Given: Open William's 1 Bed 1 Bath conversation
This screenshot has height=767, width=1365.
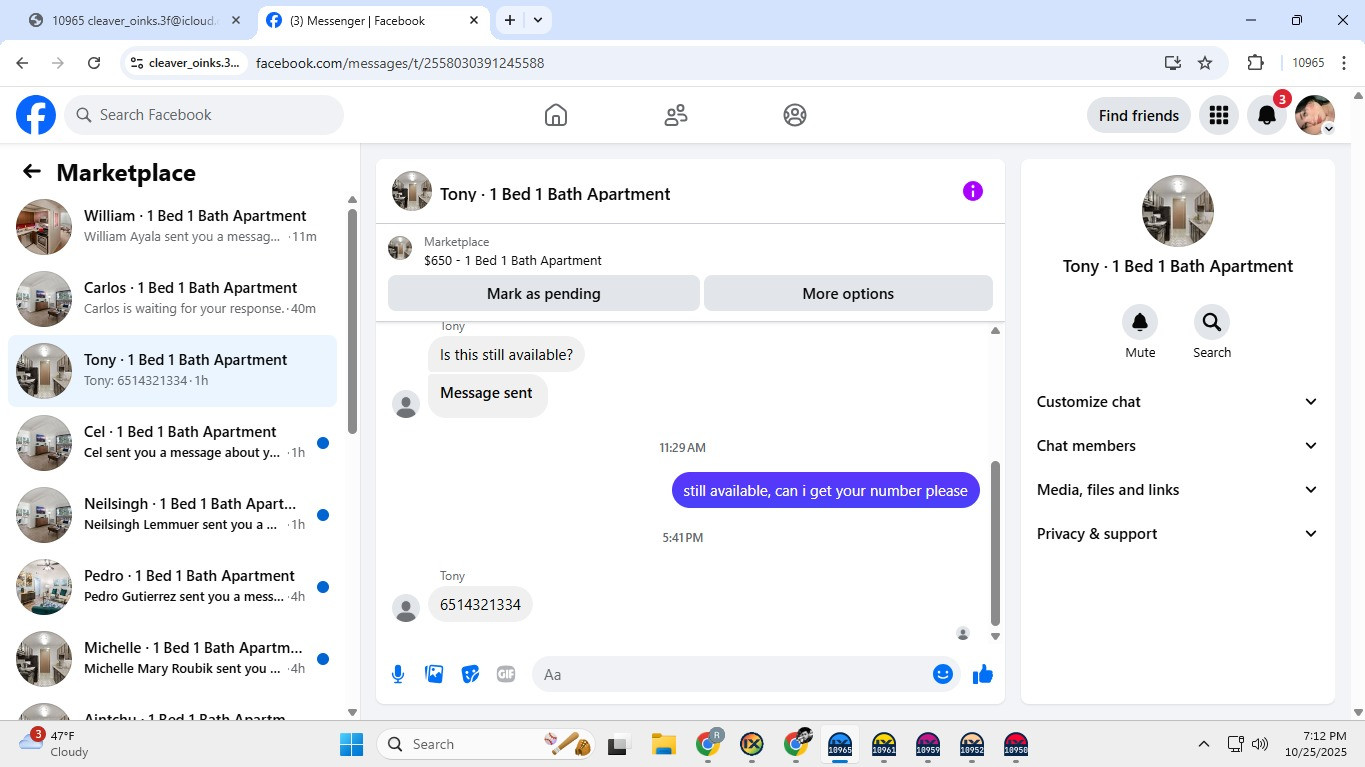Looking at the screenshot, I should (x=172, y=227).
